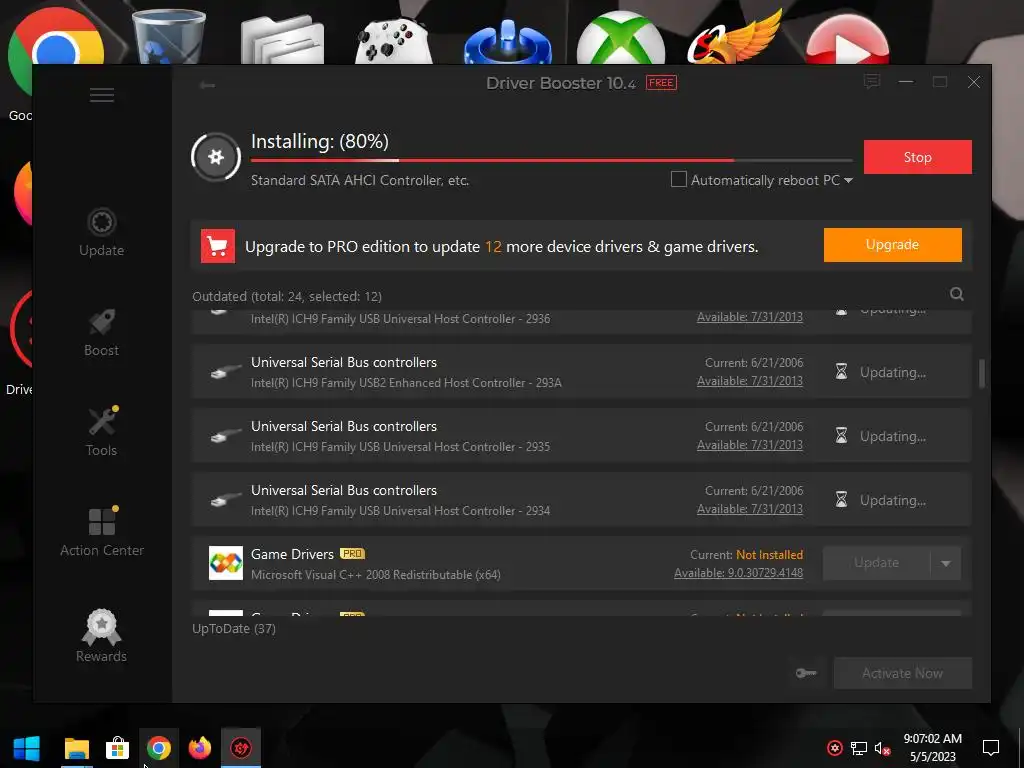Click the Visual C++ 2008 Game Drivers icon
The width and height of the screenshot is (1024, 768).
pyautogui.click(x=226, y=563)
